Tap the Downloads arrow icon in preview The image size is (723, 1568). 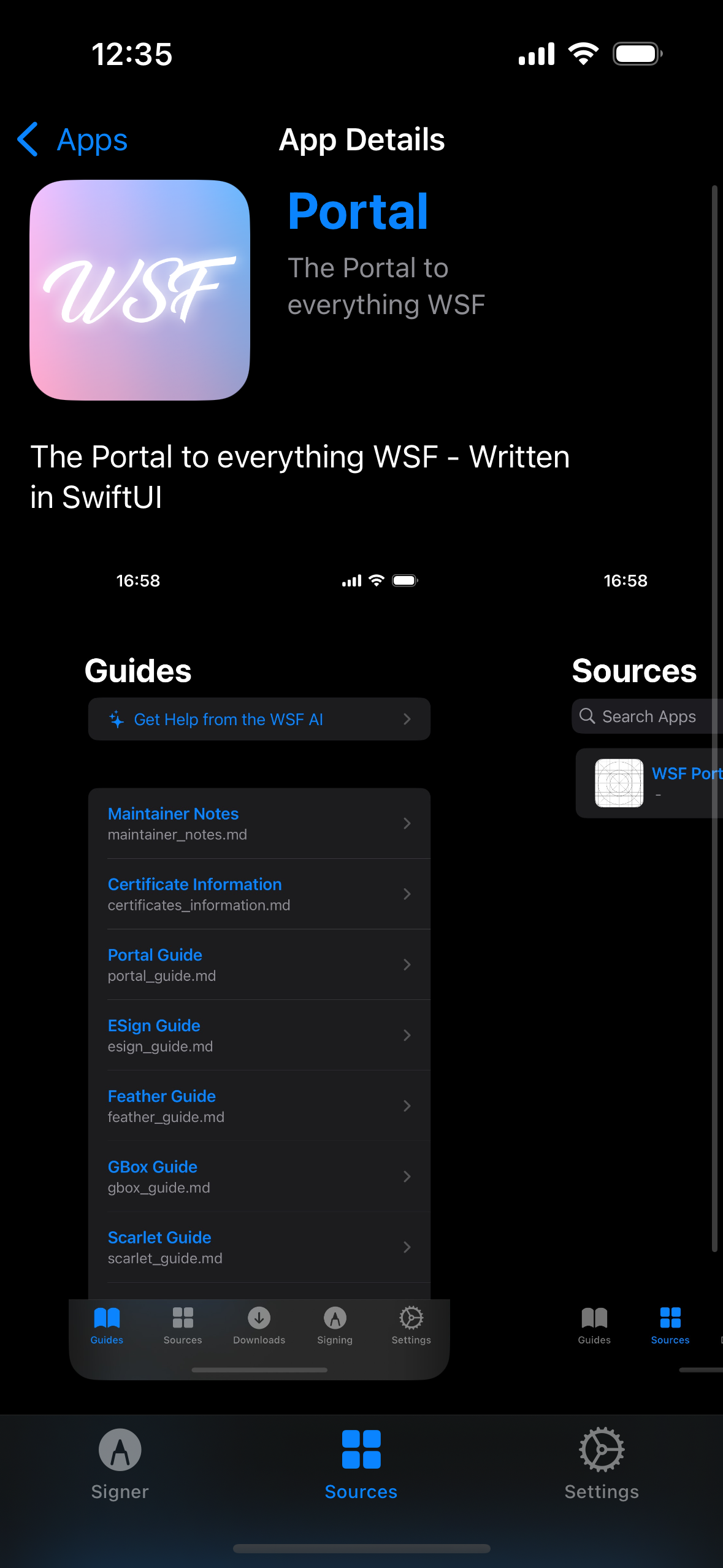[259, 1318]
